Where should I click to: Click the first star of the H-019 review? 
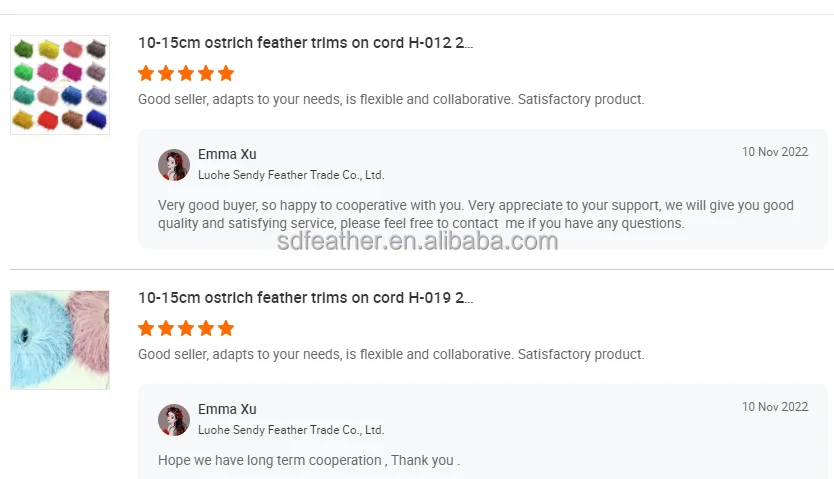146,328
